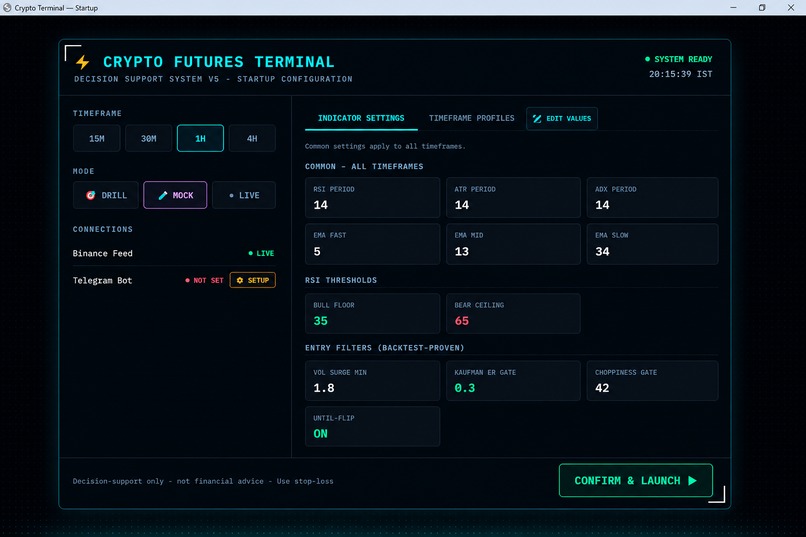The height and width of the screenshot is (537, 806).
Task: Click the EMA Slow value 34
Action: pos(602,251)
